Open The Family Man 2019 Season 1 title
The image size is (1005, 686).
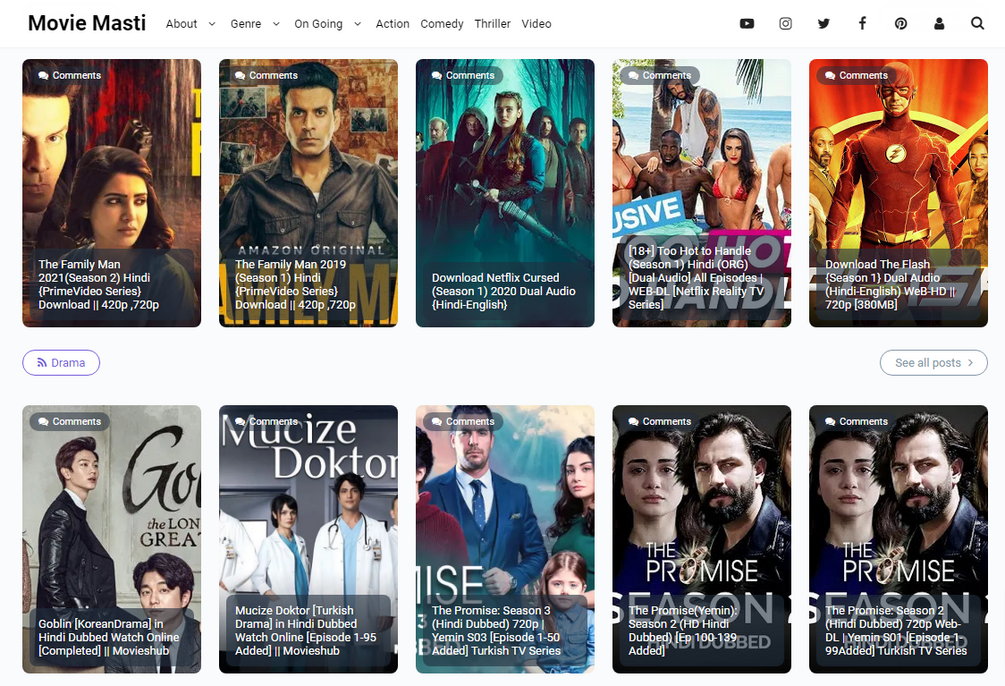pos(295,285)
